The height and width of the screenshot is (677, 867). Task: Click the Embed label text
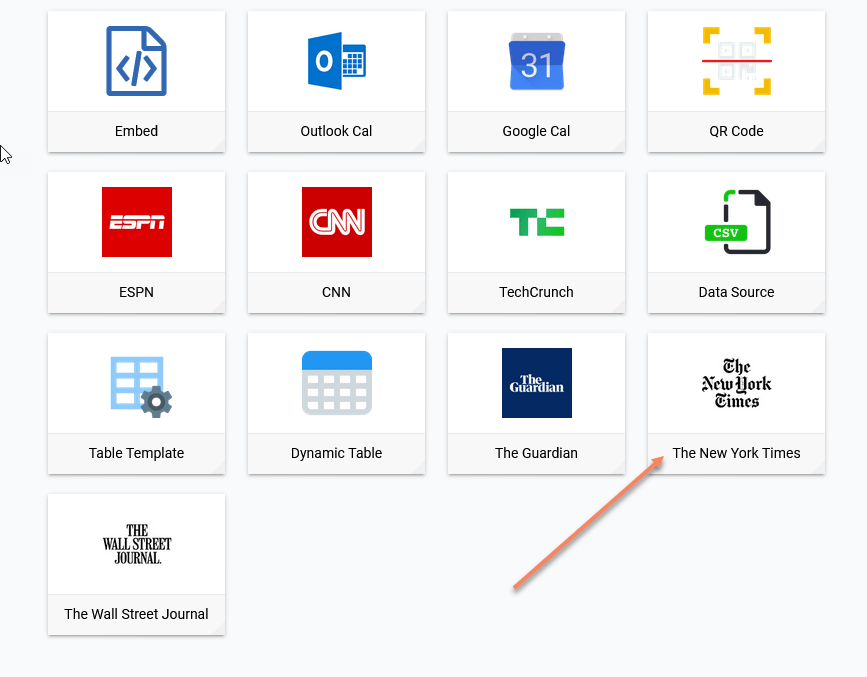136,131
